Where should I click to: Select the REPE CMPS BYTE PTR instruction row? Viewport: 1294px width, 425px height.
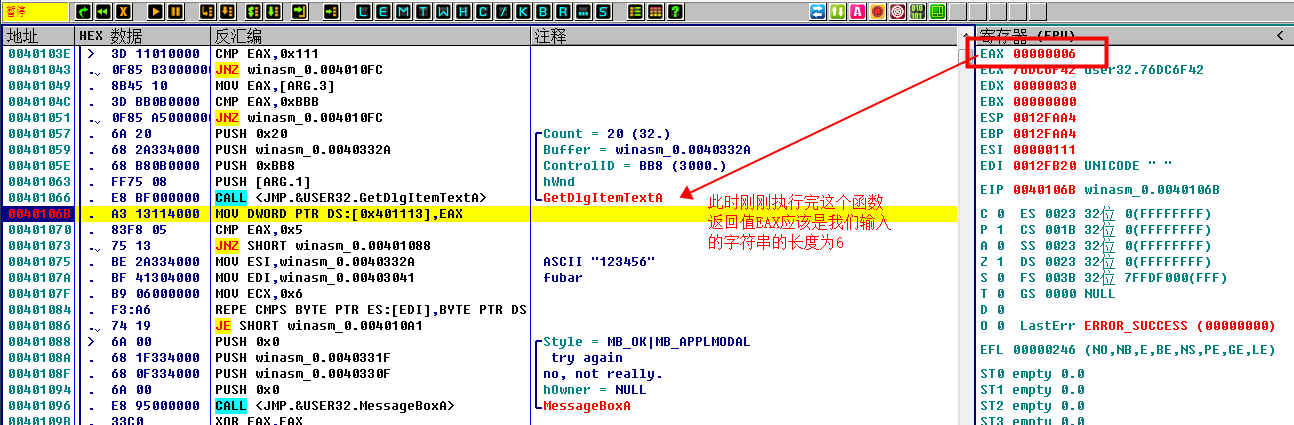coord(479,310)
